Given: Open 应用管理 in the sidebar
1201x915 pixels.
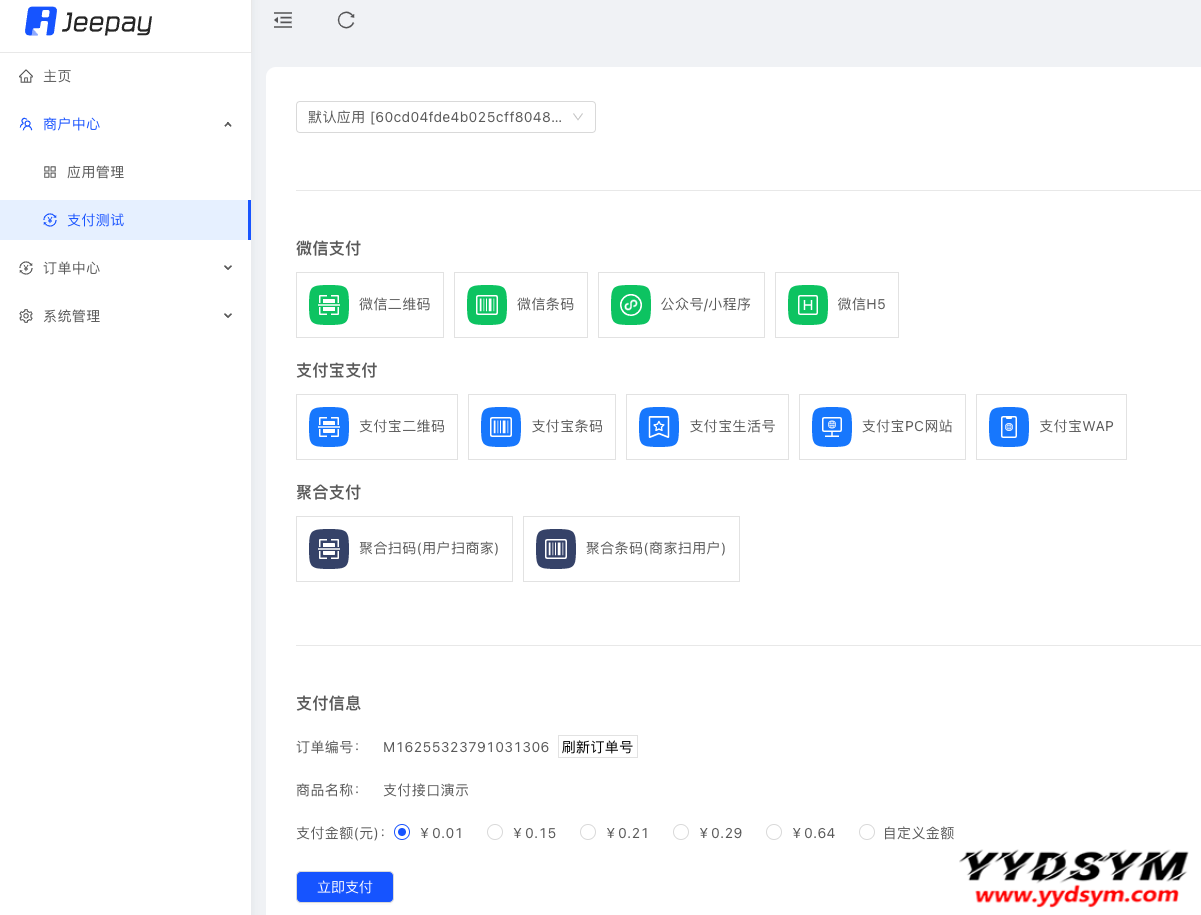Looking at the screenshot, I should tap(95, 172).
